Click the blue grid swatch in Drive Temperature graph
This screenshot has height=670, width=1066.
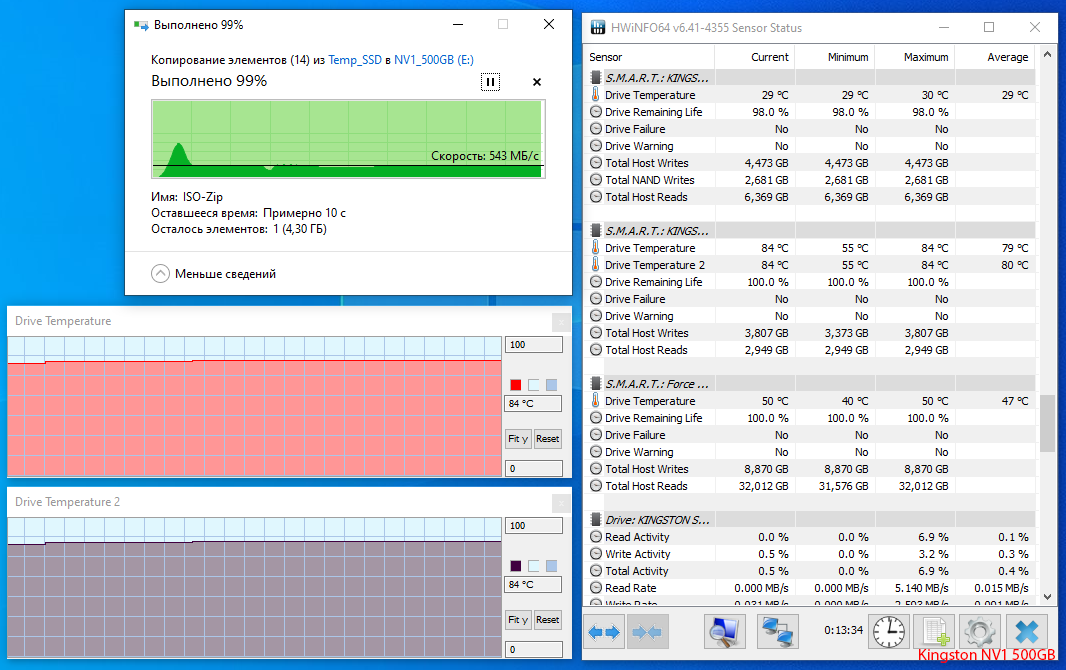[x=551, y=385]
